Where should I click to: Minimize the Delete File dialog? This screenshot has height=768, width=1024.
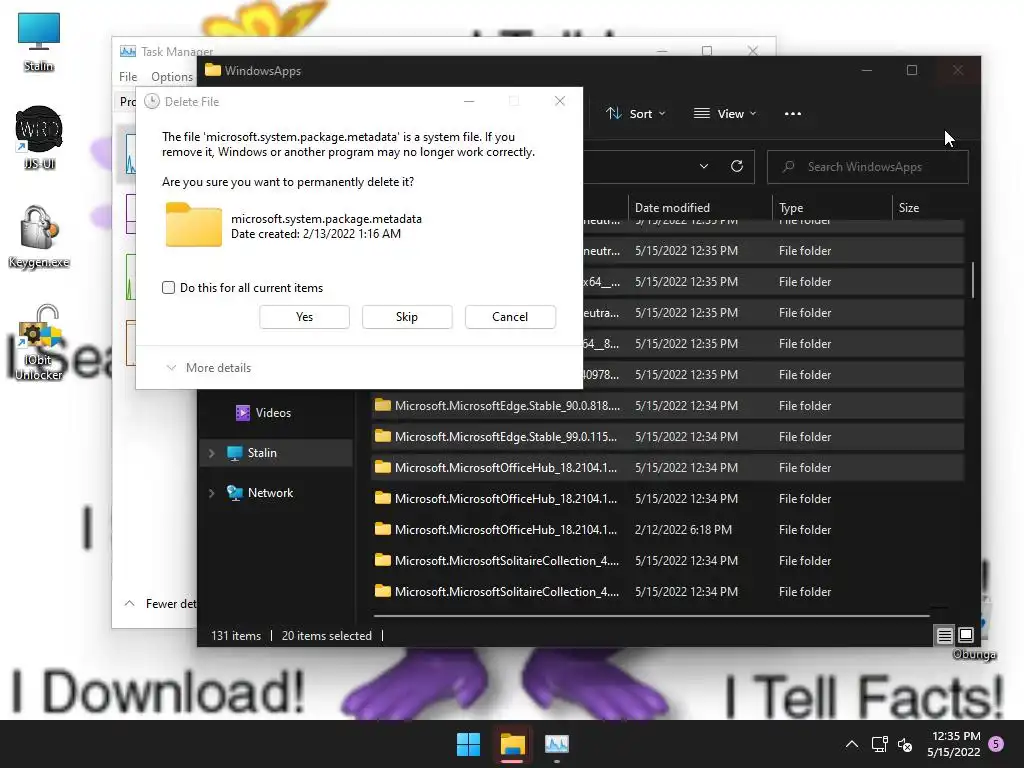pyautogui.click(x=469, y=101)
